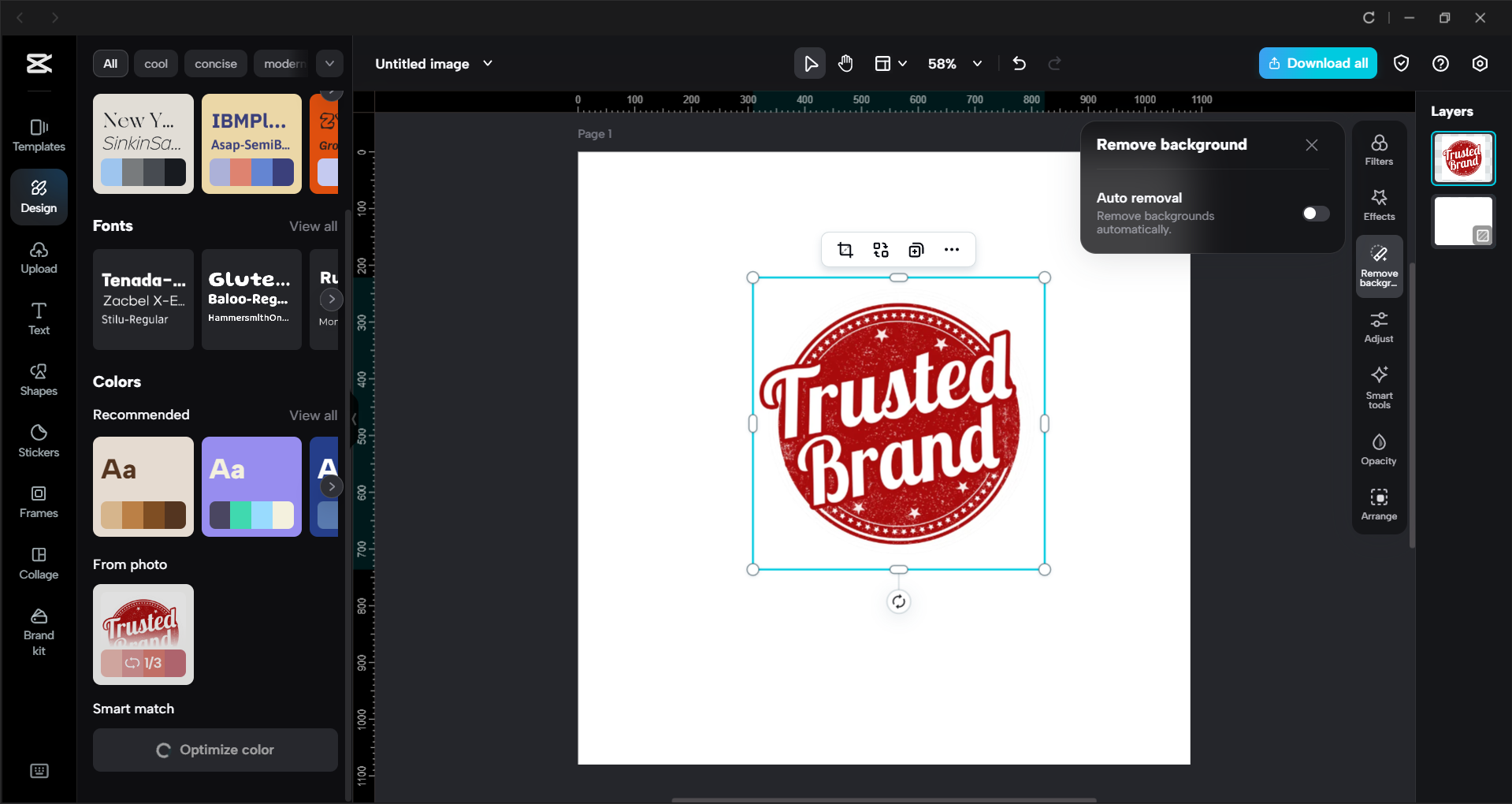Viewport: 1512px width, 804px height.
Task: Select the Effects panel icon
Action: [x=1378, y=203]
